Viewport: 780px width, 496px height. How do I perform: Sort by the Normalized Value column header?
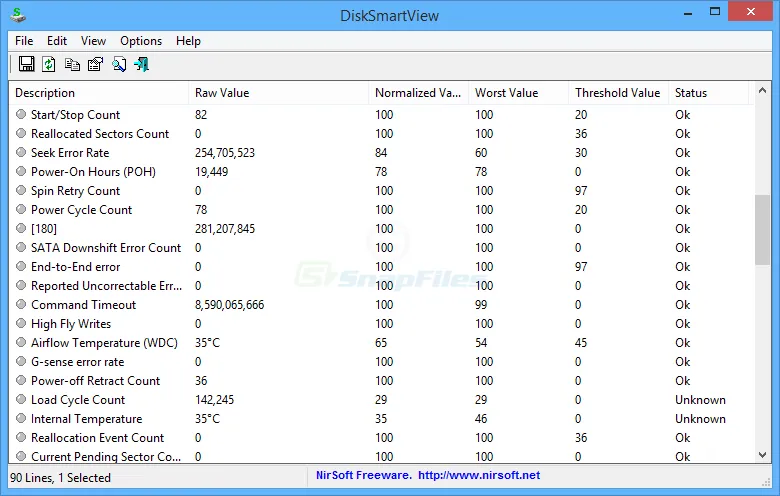[418, 93]
